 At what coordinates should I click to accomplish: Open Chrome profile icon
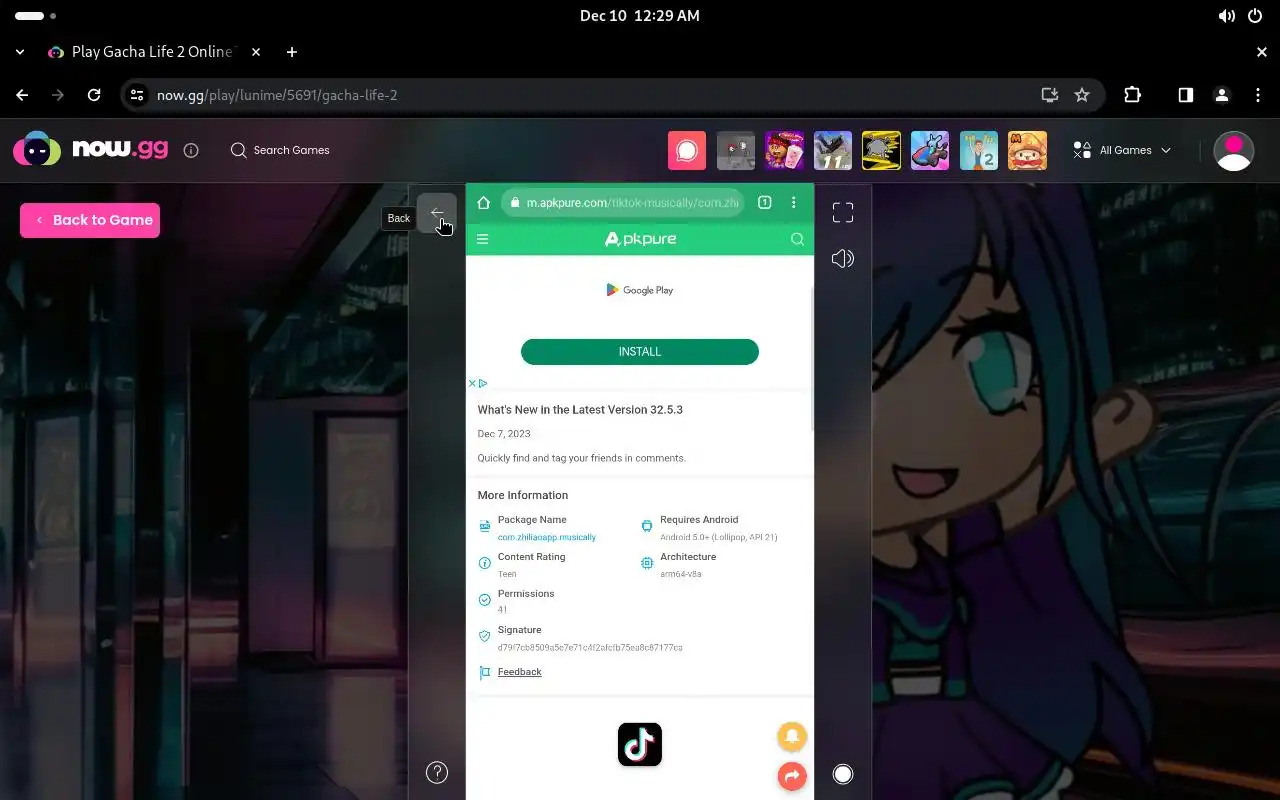click(1222, 95)
